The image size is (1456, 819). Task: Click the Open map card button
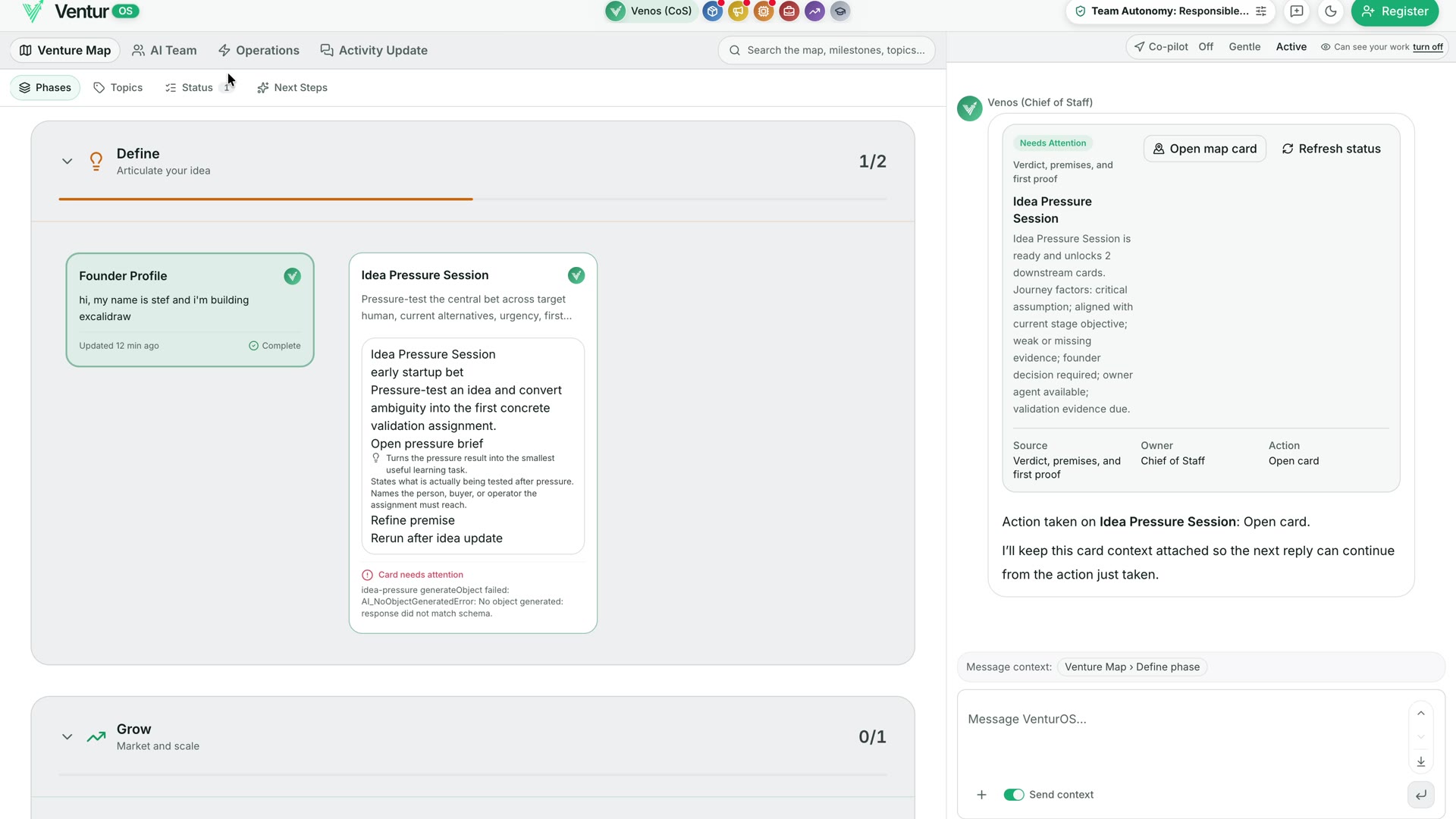pos(1204,149)
